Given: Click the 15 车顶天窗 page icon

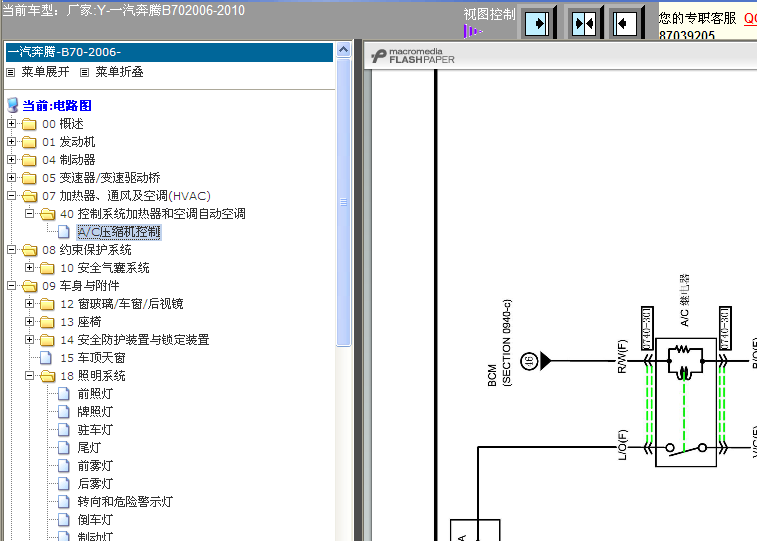Looking at the screenshot, I should point(46,358).
